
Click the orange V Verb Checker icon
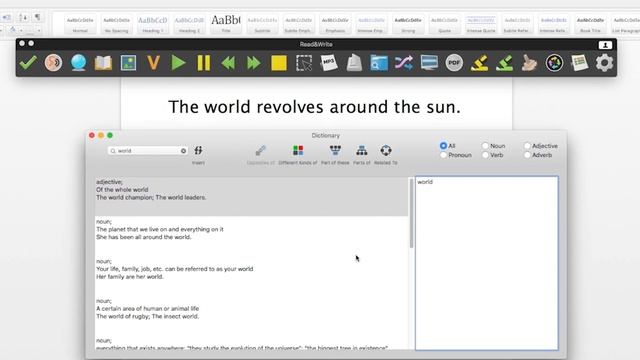(x=153, y=63)
